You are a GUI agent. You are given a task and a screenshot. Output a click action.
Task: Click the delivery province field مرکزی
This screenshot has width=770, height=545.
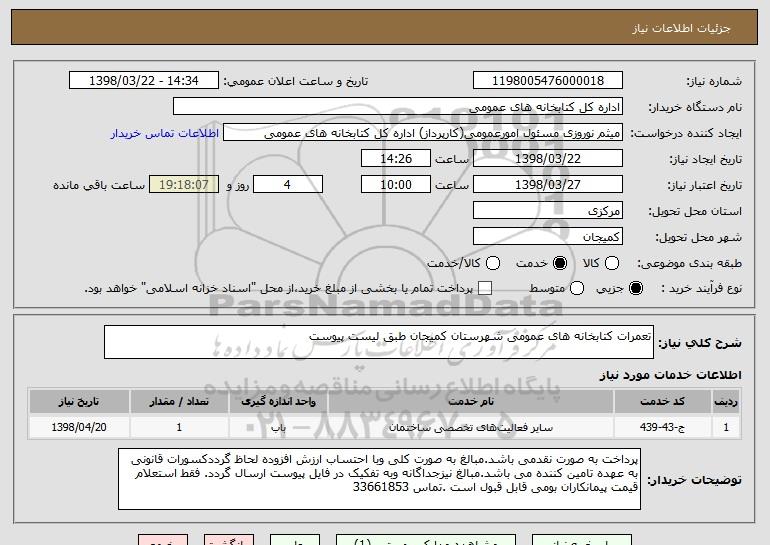tap(548, 211)
